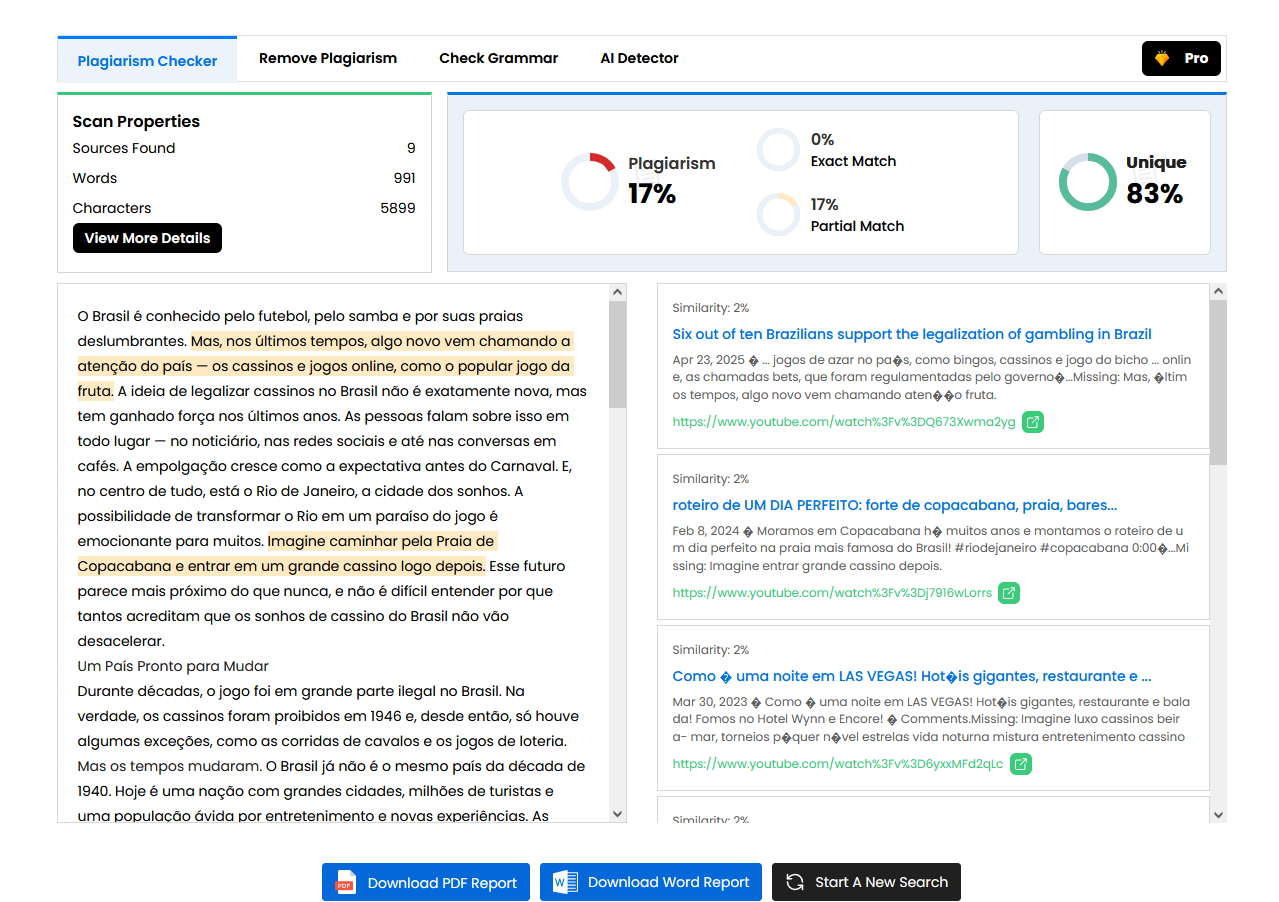1279x902 pixels.
Task: Click the PDF file icon
Action: [x=345, y=882]
